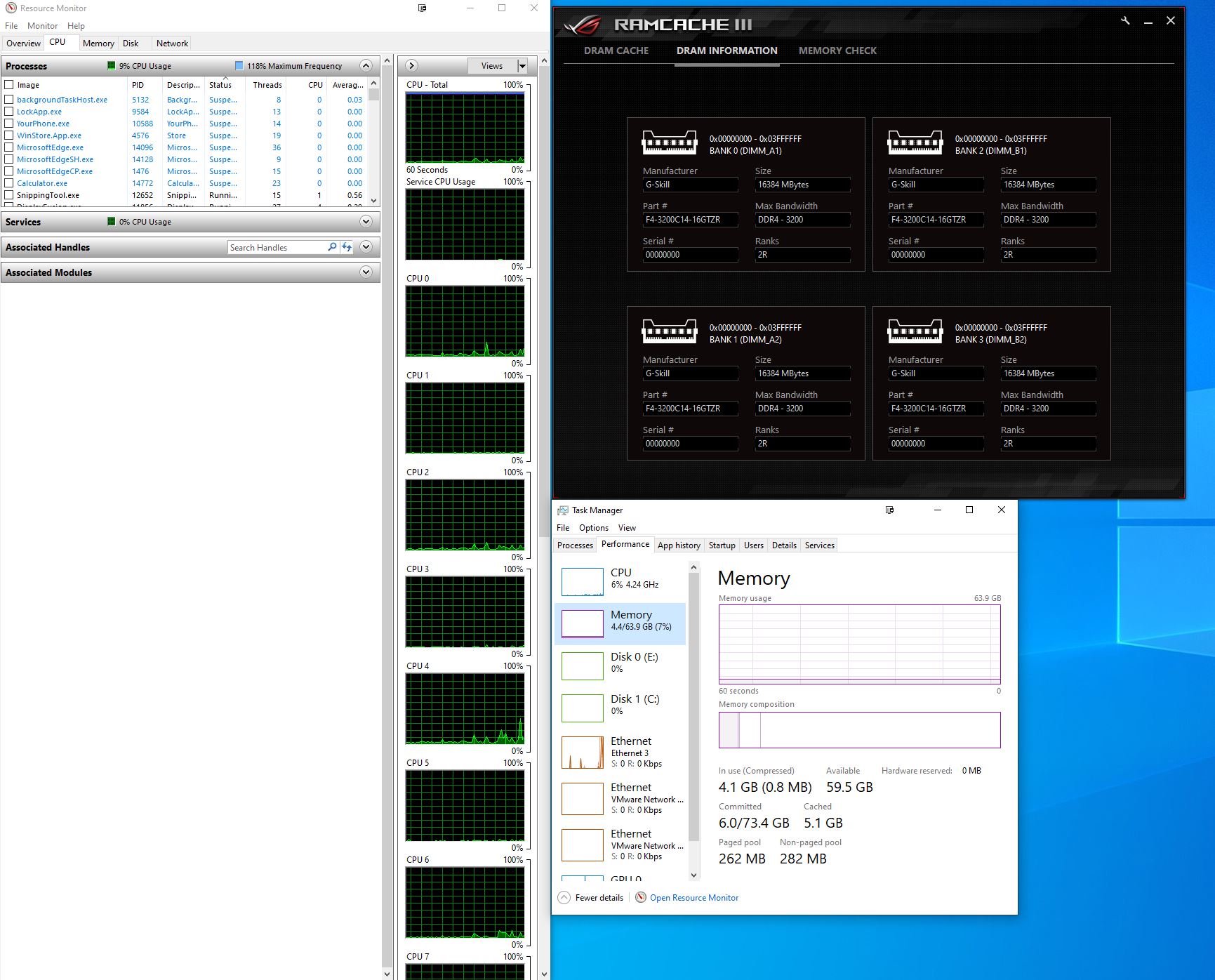
Task: Click the search magnifier in Associated Handles
Action: click(x=332, y=247)
